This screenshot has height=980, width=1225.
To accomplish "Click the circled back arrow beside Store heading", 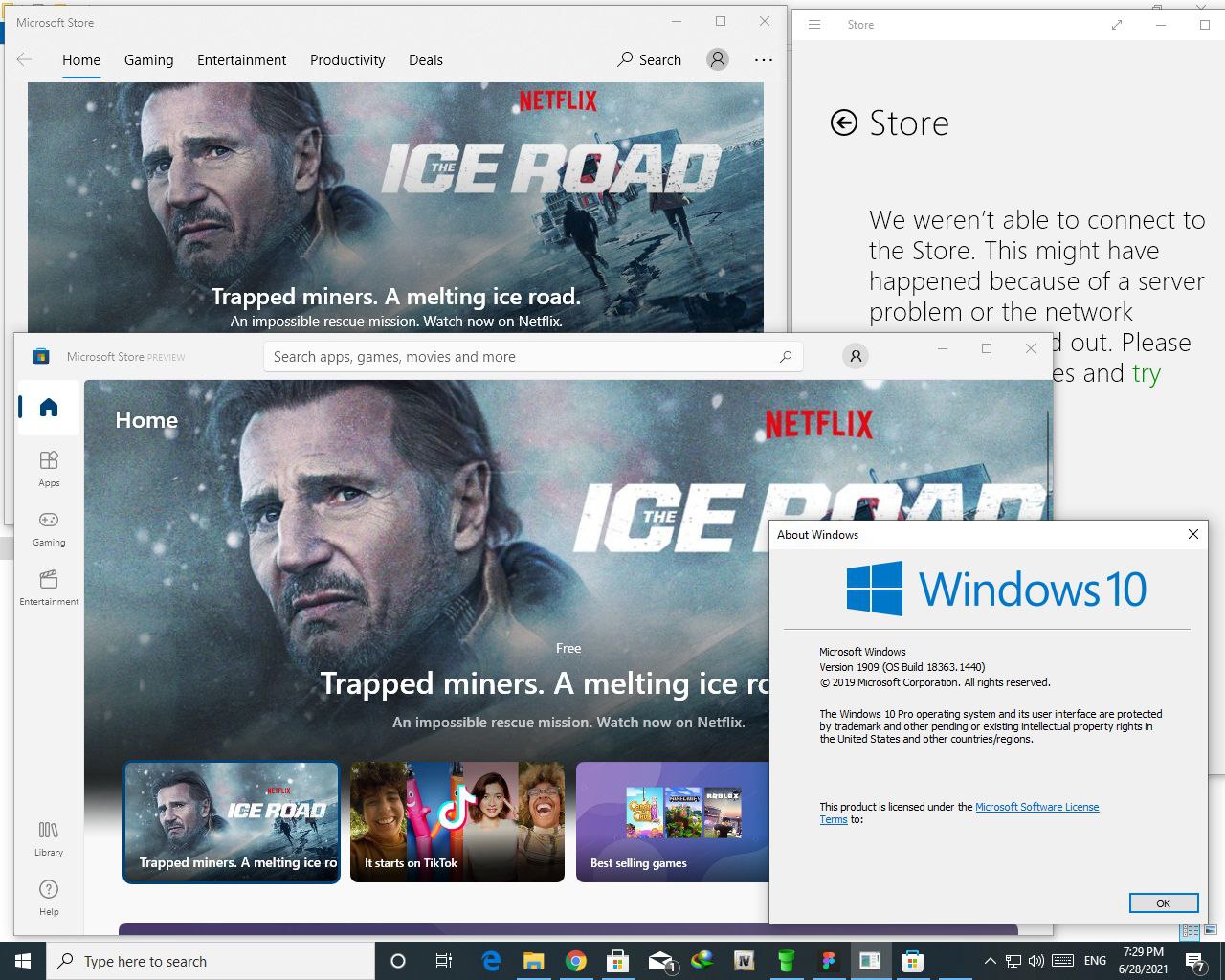I will 843,122.
